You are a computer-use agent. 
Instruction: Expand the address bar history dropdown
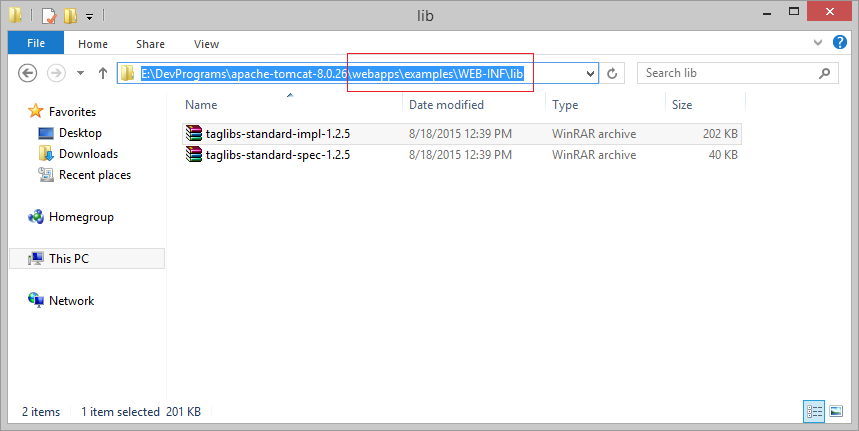click(x=591, y=73)
